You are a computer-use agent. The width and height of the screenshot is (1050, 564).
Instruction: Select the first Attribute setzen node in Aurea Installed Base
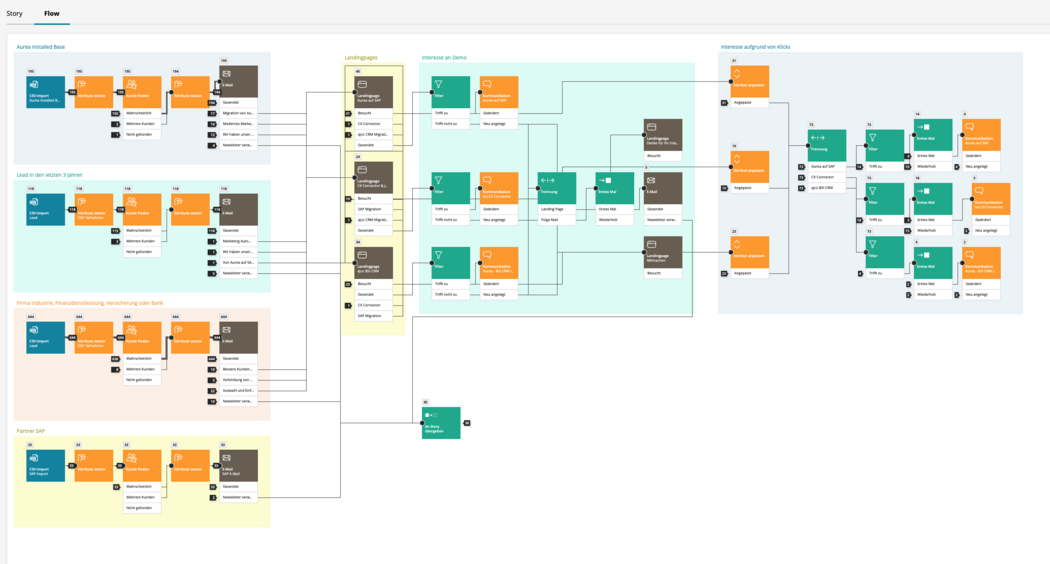94,92
